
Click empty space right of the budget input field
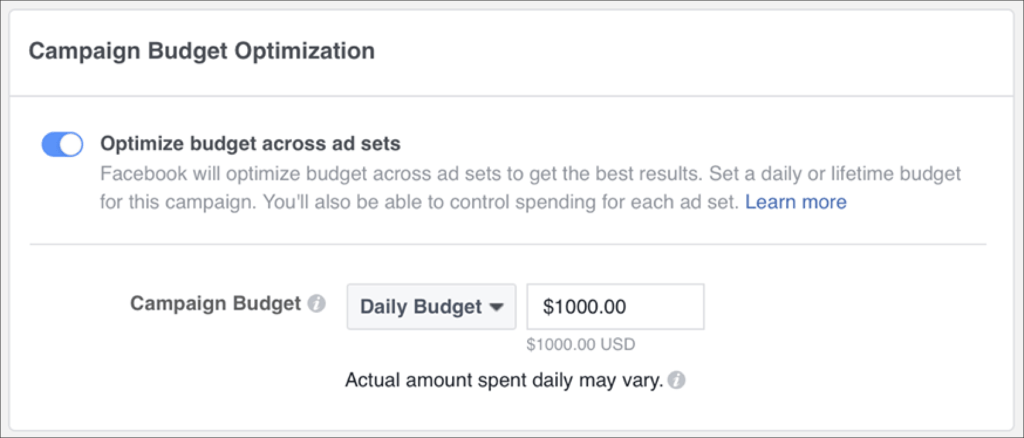coord(842,307)
